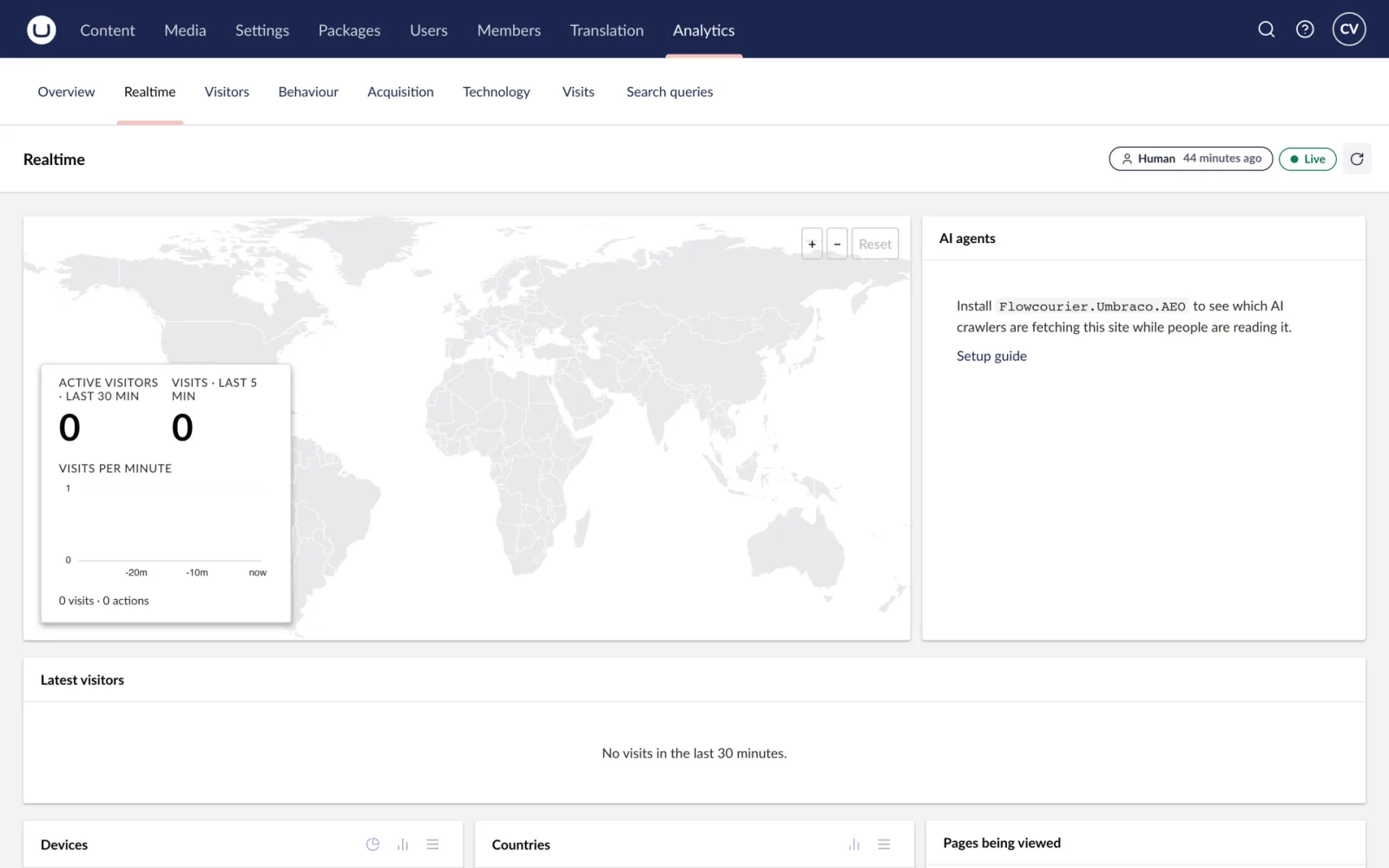
Task: Click the 'Latest visitors' heading
Action: click(82, 680)
